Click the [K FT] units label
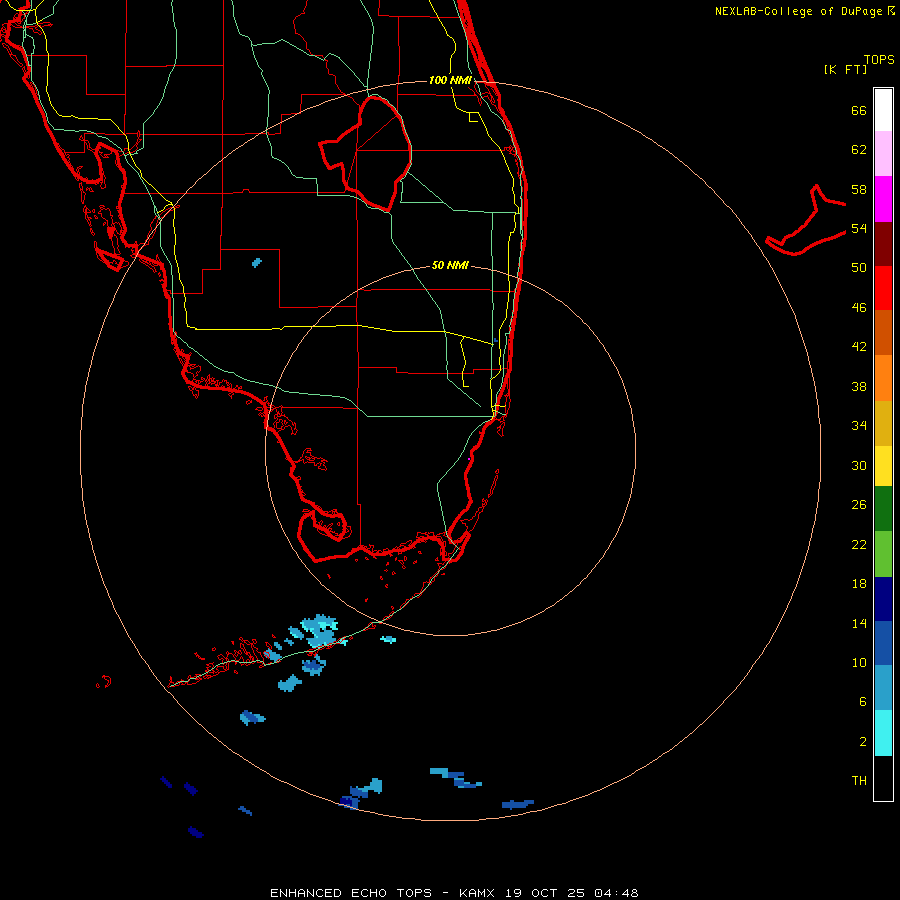Image resolution: width=900 pixels, height=900 pixels. (x=845, y=69)
